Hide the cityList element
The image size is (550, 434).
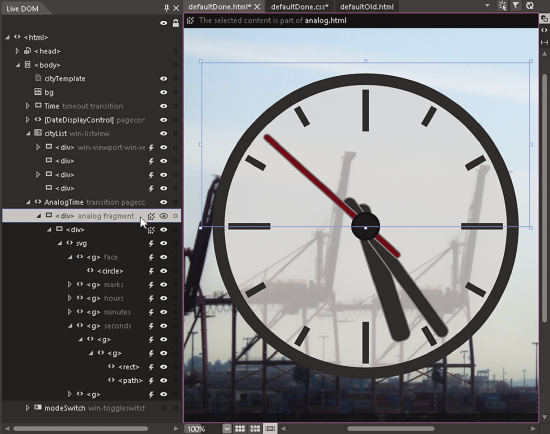coord(163,134)
